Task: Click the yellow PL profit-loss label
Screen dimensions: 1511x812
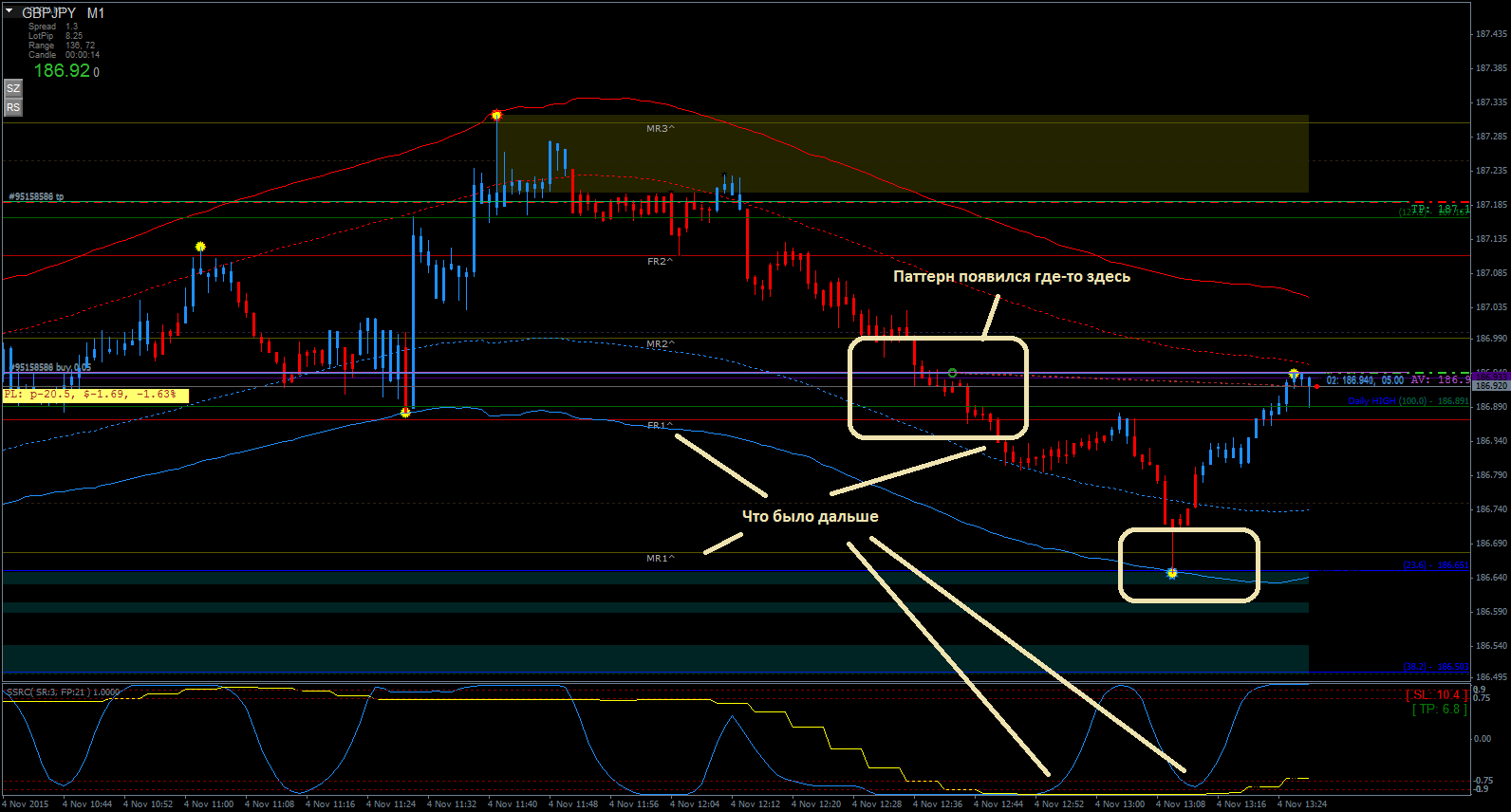Action: click(x=95, y=395)
